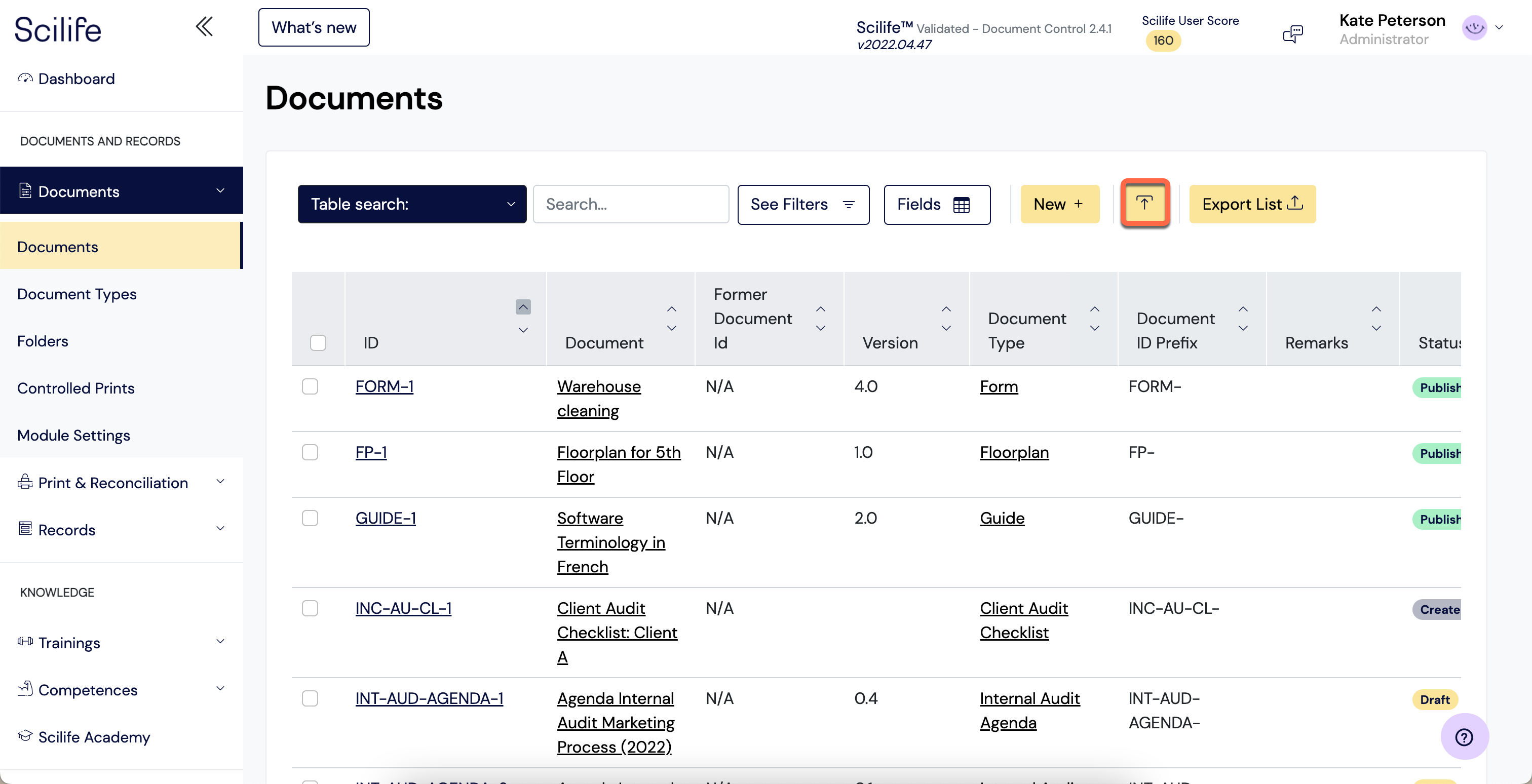Click the See Filters button
The height and width of the screenshot is (784, 1532).
tap(803, 205)
